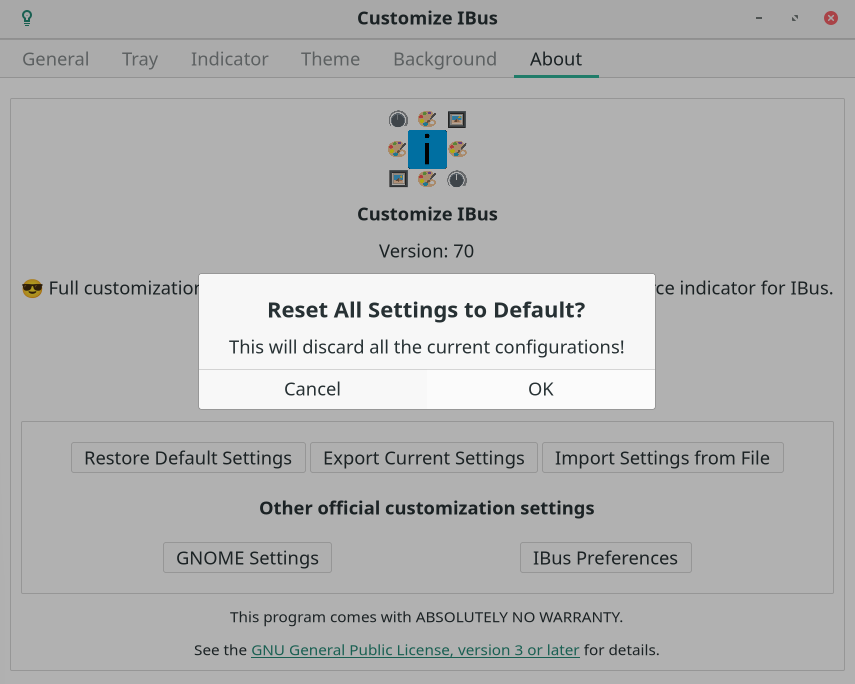
Task: Open GNOME Settings
Action: pyautogui.click(x=248, y=557)
